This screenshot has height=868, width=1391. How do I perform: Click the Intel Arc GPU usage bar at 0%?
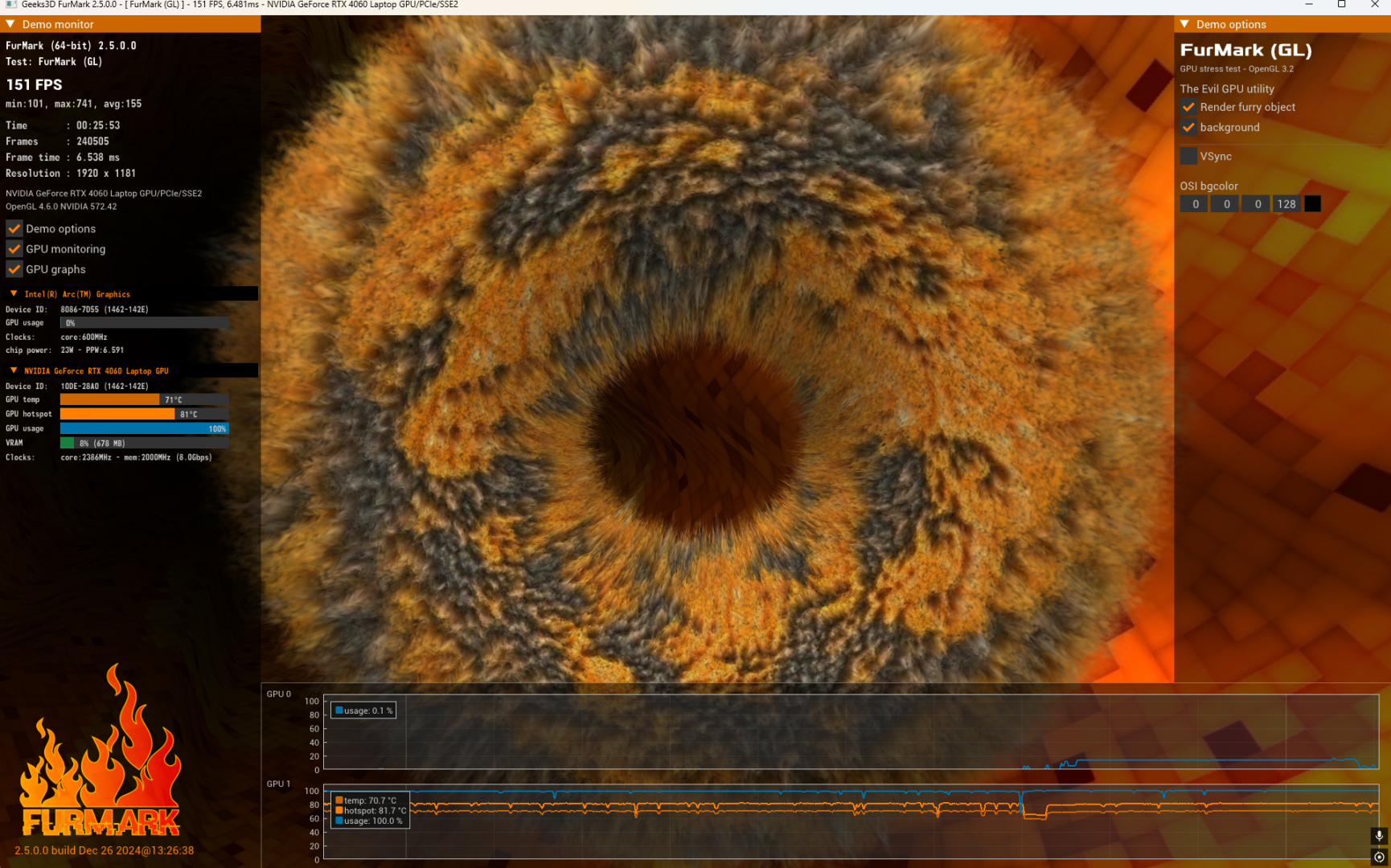145,323
